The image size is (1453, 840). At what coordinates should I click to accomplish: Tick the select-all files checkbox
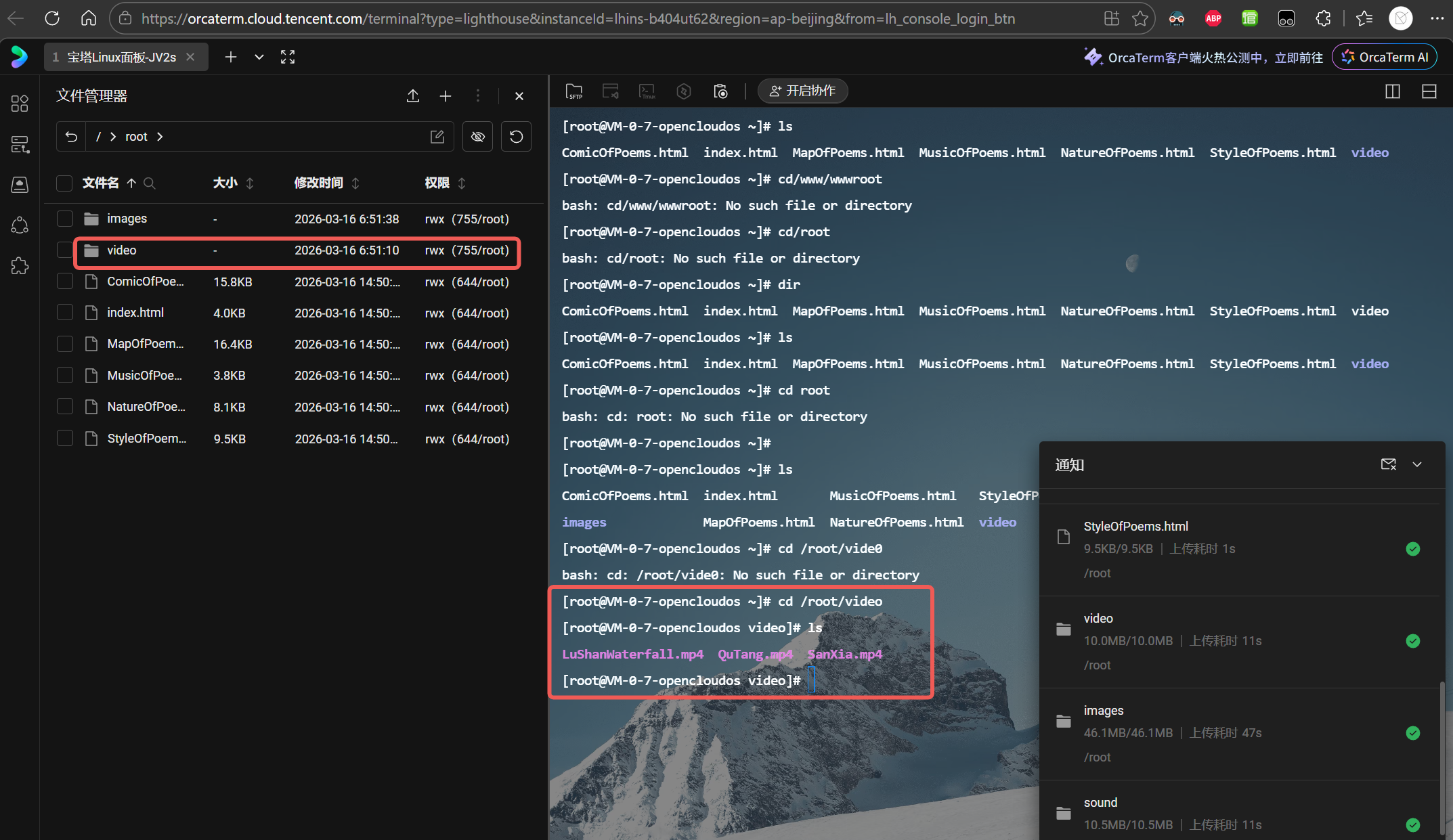(x=64, y=183)
